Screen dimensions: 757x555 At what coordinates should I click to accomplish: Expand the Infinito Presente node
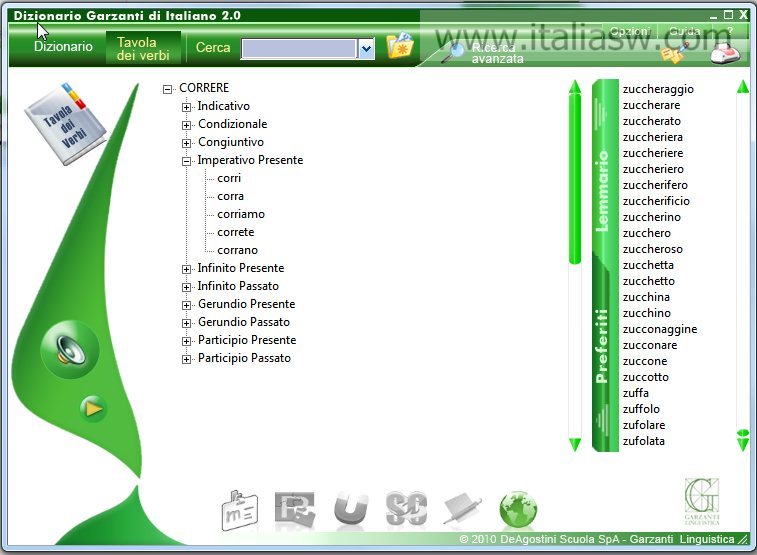tap(186, 269)
